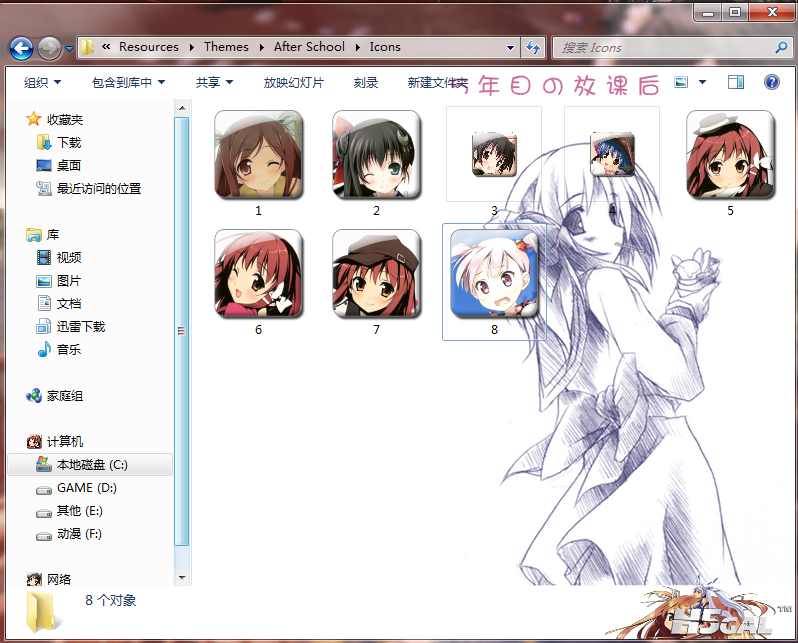Click the sidebar scrollbar thumb
The width and height of the screenshot is (798, 643).
(x=182, y=331)
